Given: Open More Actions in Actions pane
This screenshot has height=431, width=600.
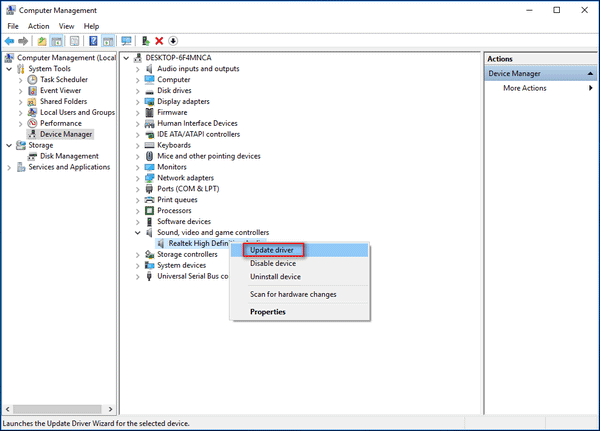Looking at the screenshot, I should click(525, 88).
